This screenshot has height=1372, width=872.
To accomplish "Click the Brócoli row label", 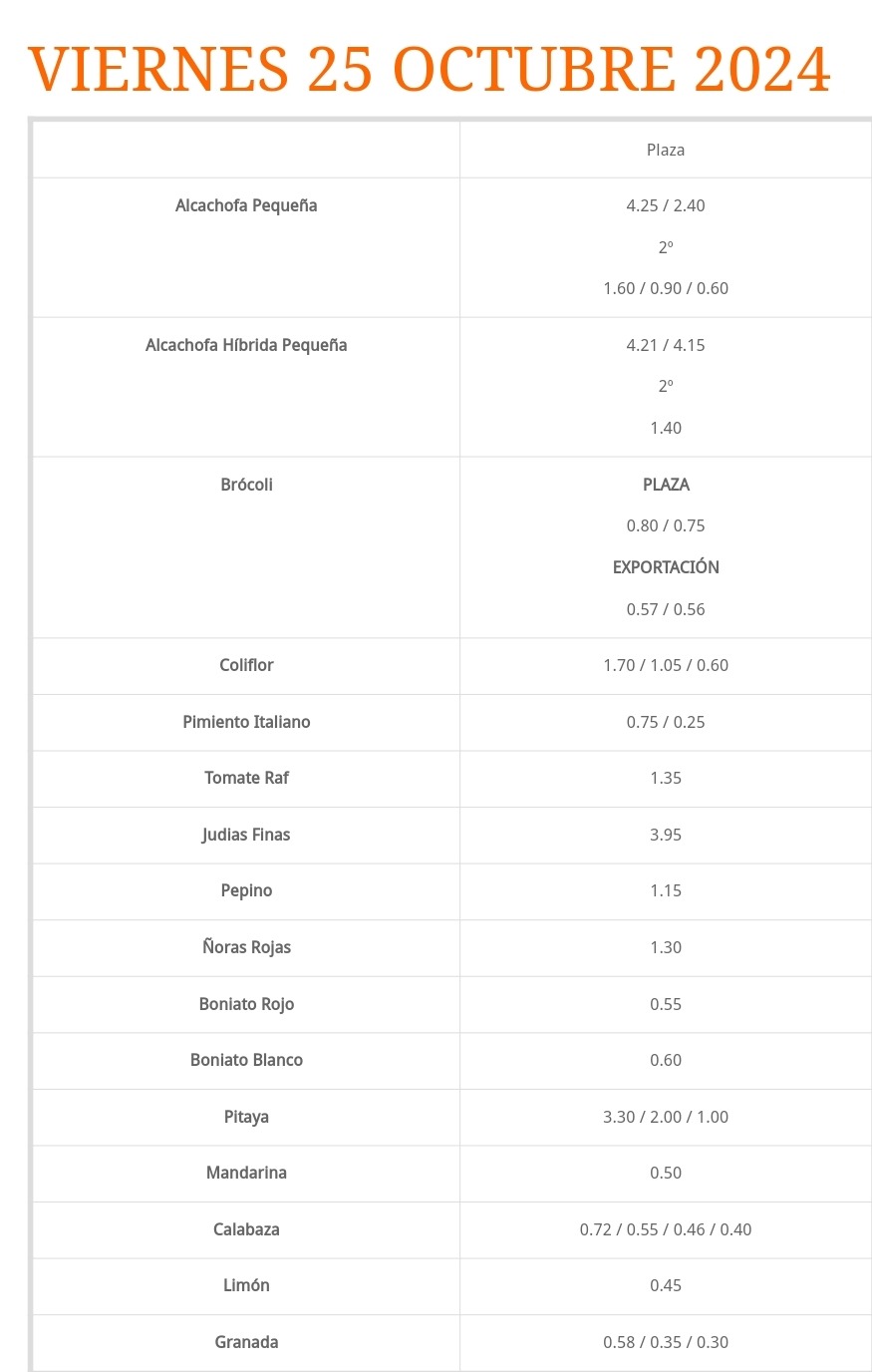I will click(246, 485).
